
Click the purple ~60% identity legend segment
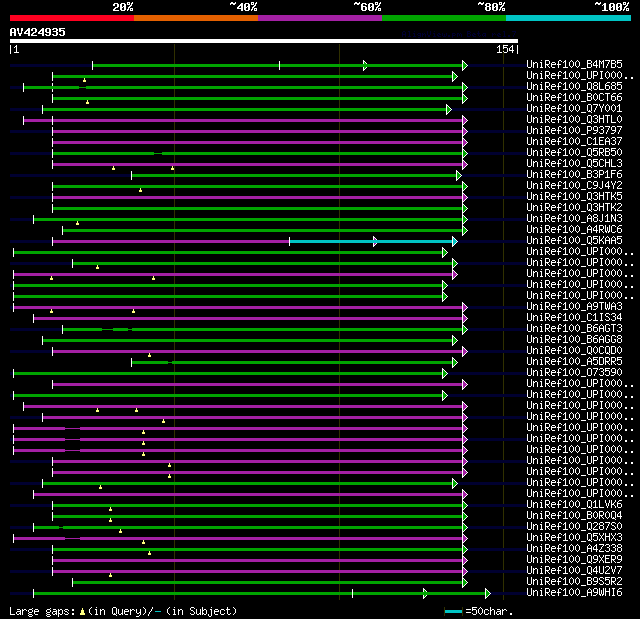pos(320,18)
